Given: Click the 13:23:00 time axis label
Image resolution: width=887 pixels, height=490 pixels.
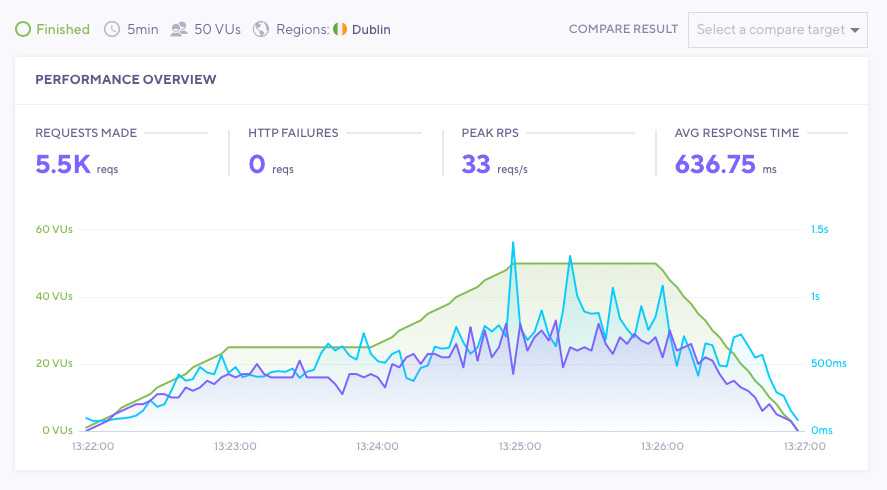Looking at the screenshot, I should pos(235,446).
